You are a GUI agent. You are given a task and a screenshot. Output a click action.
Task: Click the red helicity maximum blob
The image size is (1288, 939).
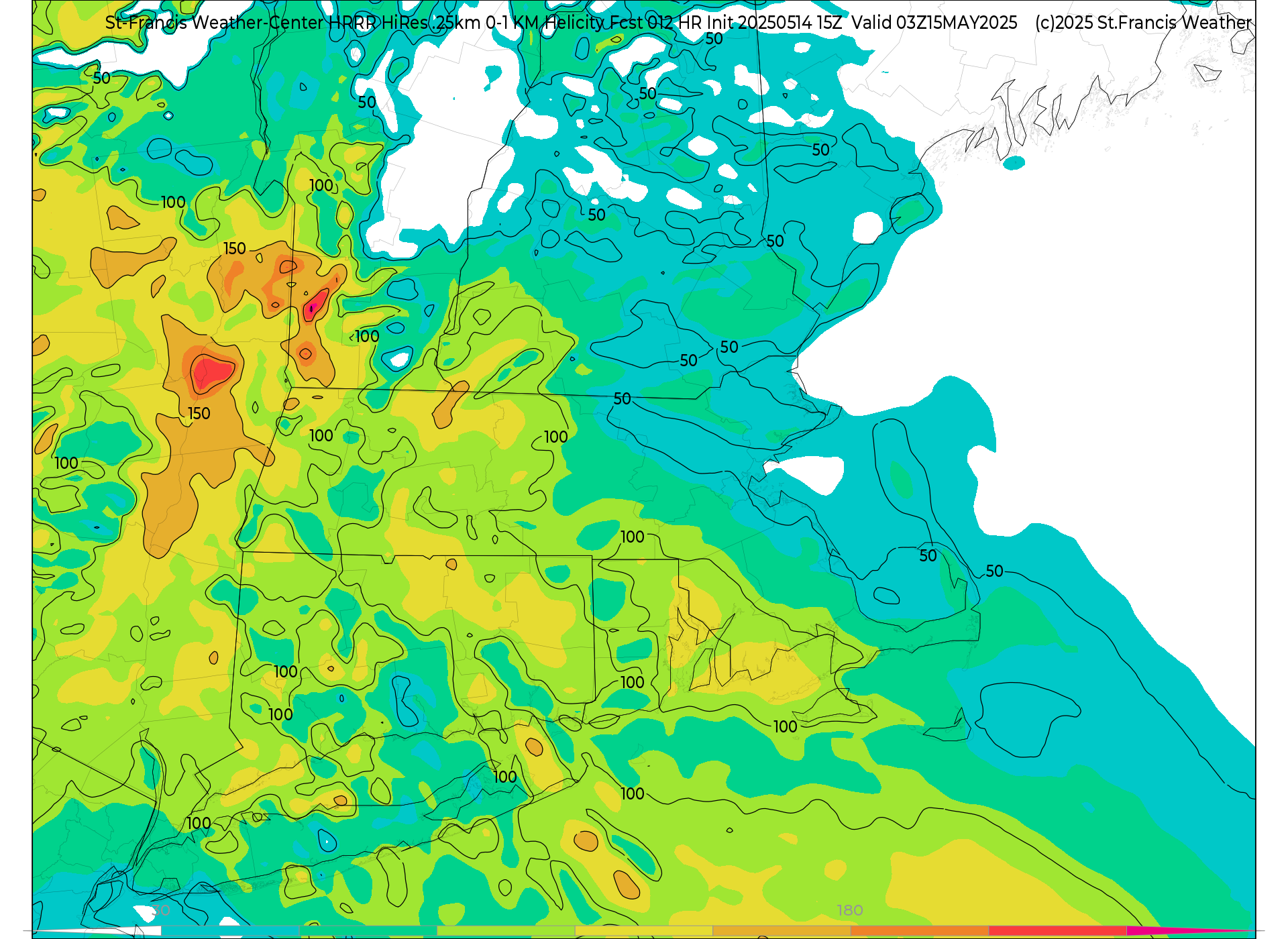point(212,372)
